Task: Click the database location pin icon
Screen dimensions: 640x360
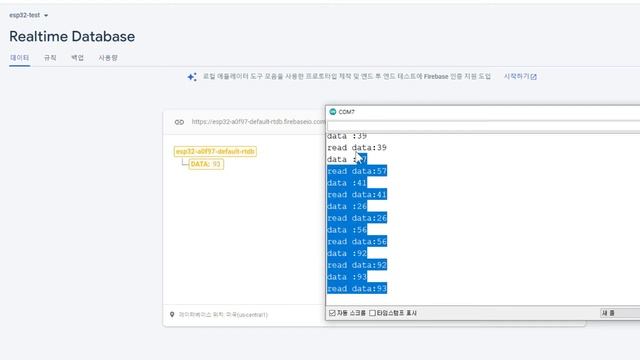Action: 172,314
